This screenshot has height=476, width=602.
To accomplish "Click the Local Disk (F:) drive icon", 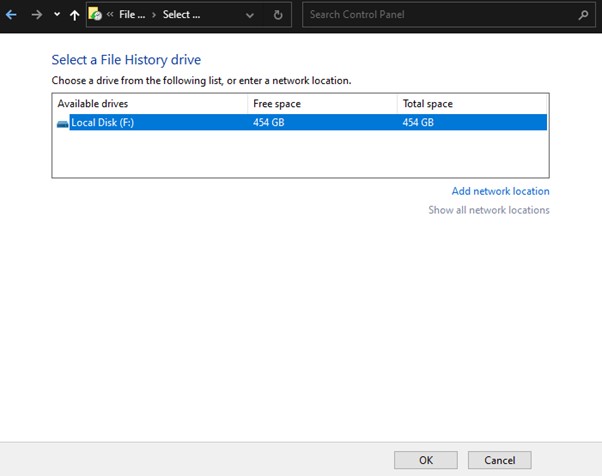I will (x=63, y=123).
